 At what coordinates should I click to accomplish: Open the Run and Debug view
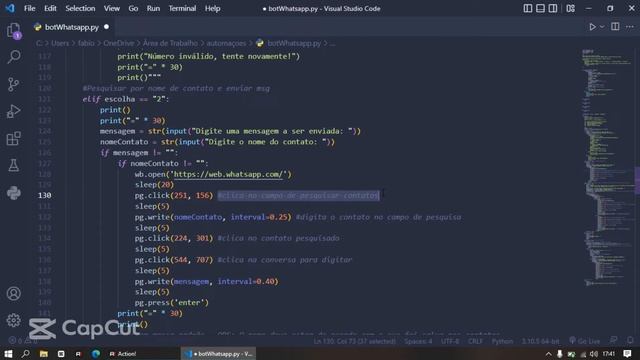click(13, 111)
